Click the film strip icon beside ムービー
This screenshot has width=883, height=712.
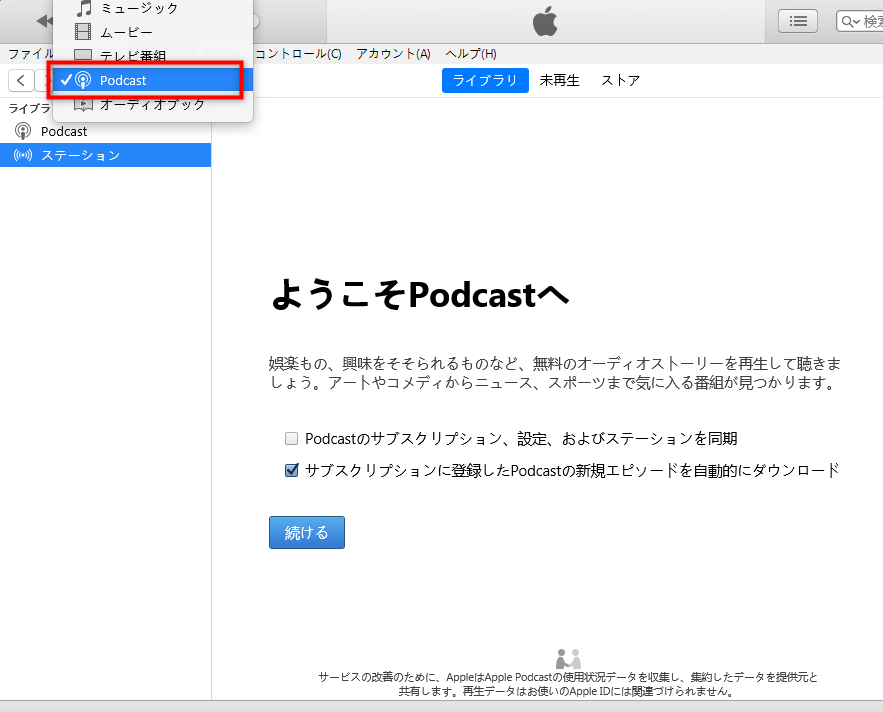coord(83,32)
